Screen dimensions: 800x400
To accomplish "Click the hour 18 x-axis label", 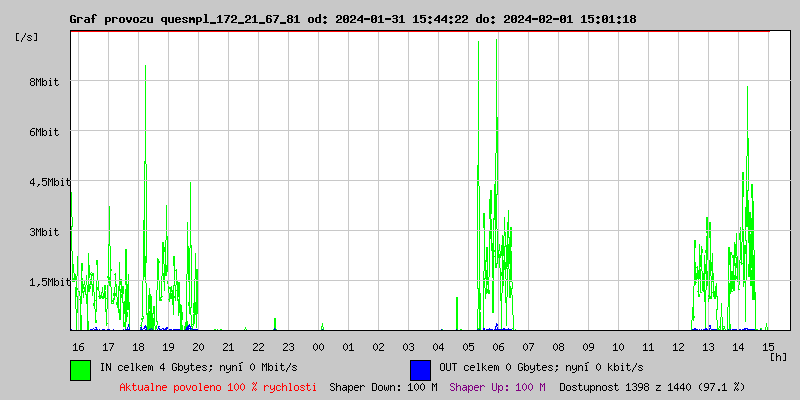I will 138,347.
